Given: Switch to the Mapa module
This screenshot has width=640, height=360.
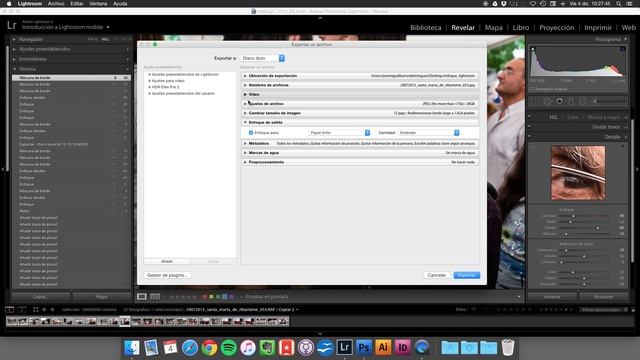Looking at the screenshot, I should click(x=493, y=28).
